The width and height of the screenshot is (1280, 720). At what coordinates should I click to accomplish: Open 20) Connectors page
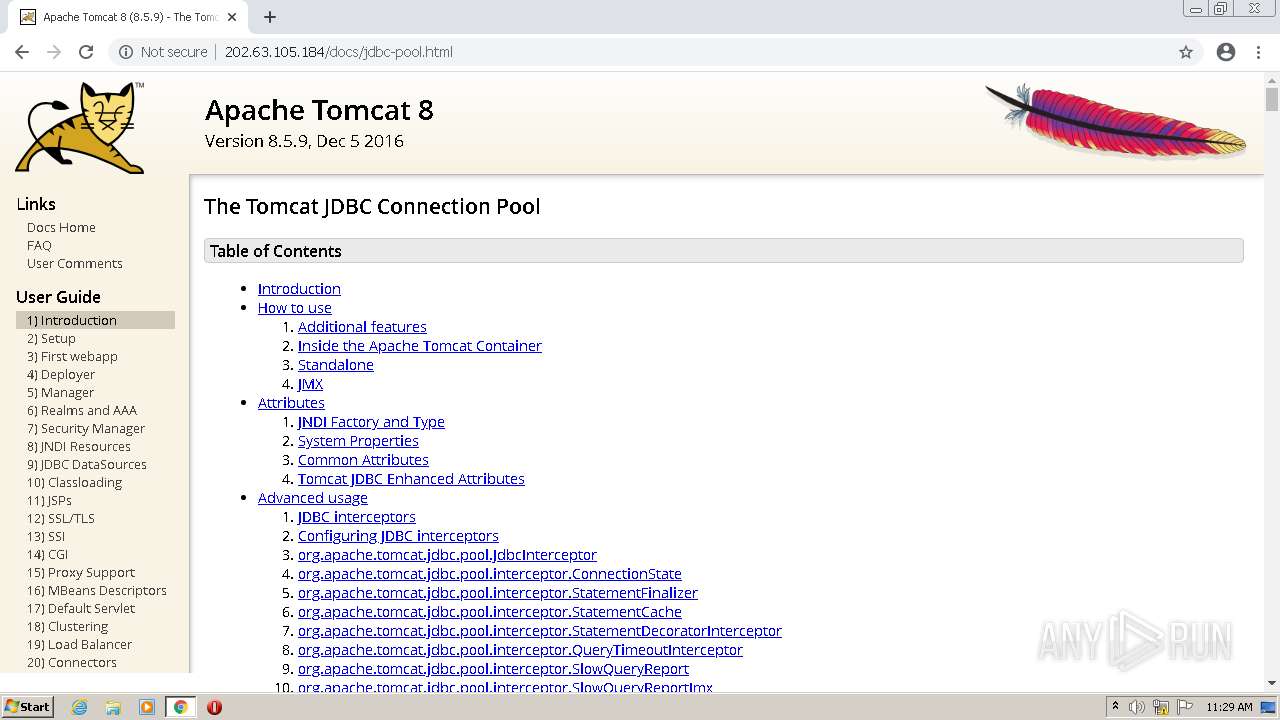72,662
